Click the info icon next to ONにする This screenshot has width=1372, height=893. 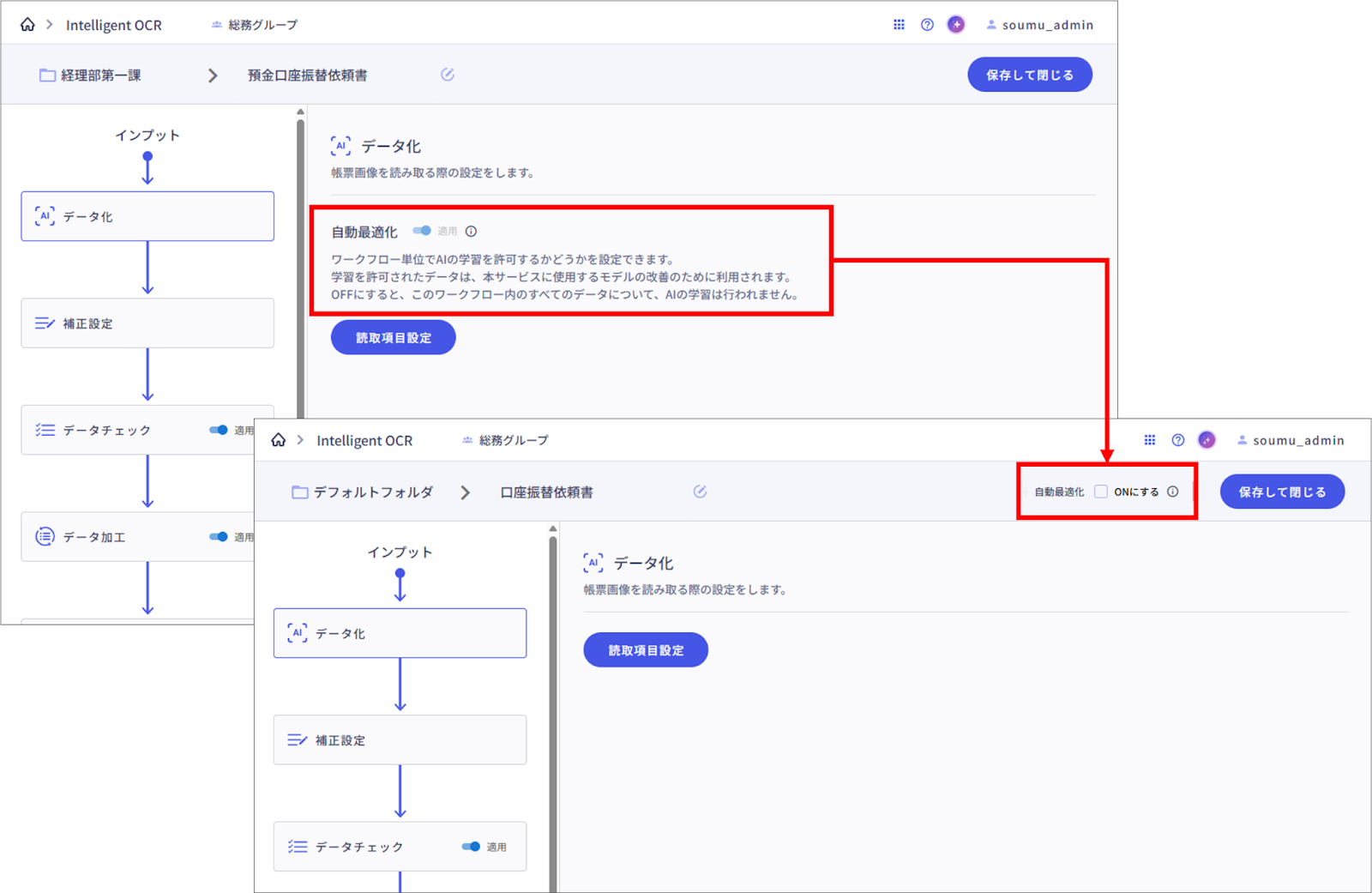point(1173,492)
